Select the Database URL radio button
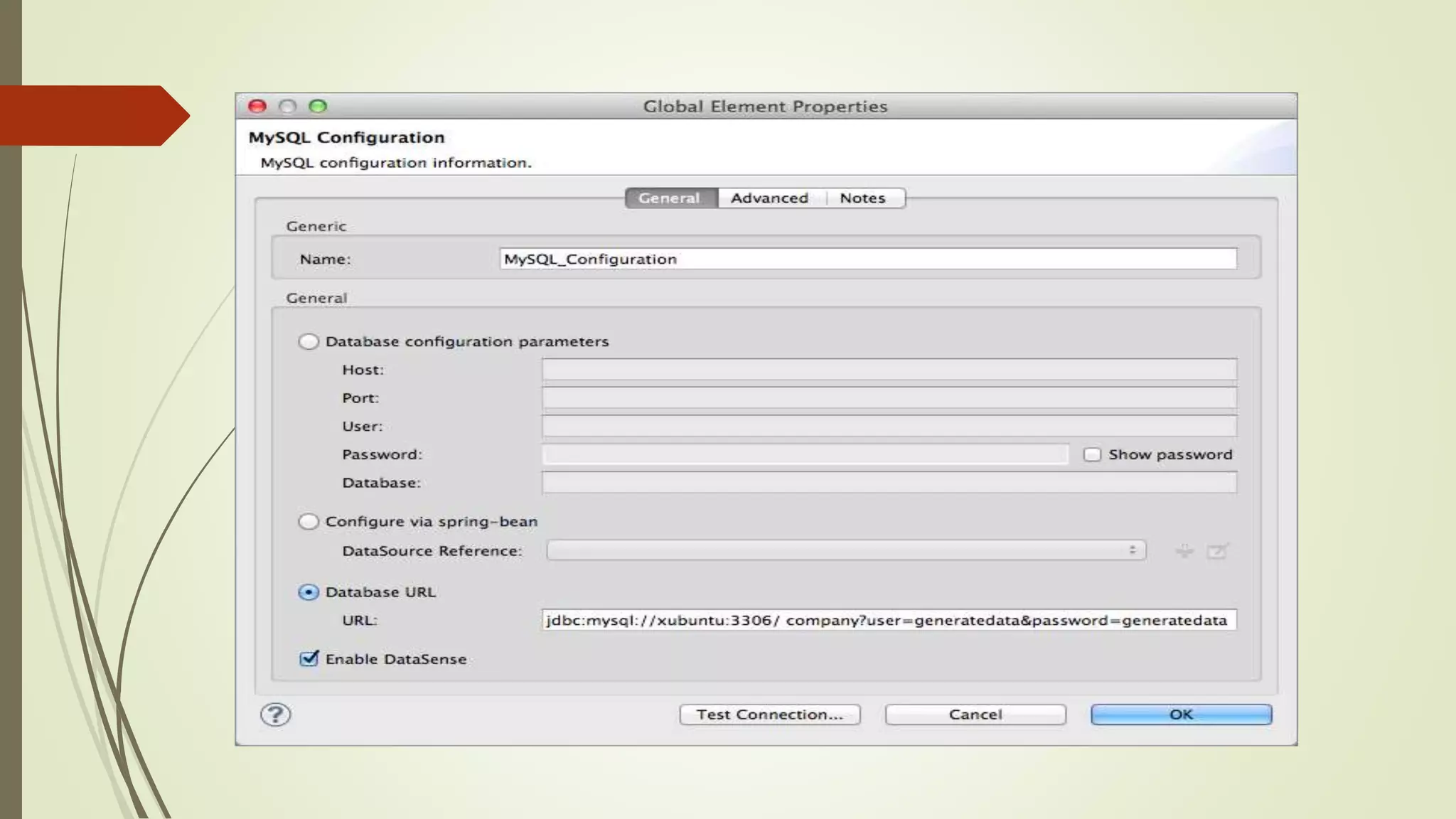Image resolution: width=1456 pixels, height=819 pixels. (309, 592)
